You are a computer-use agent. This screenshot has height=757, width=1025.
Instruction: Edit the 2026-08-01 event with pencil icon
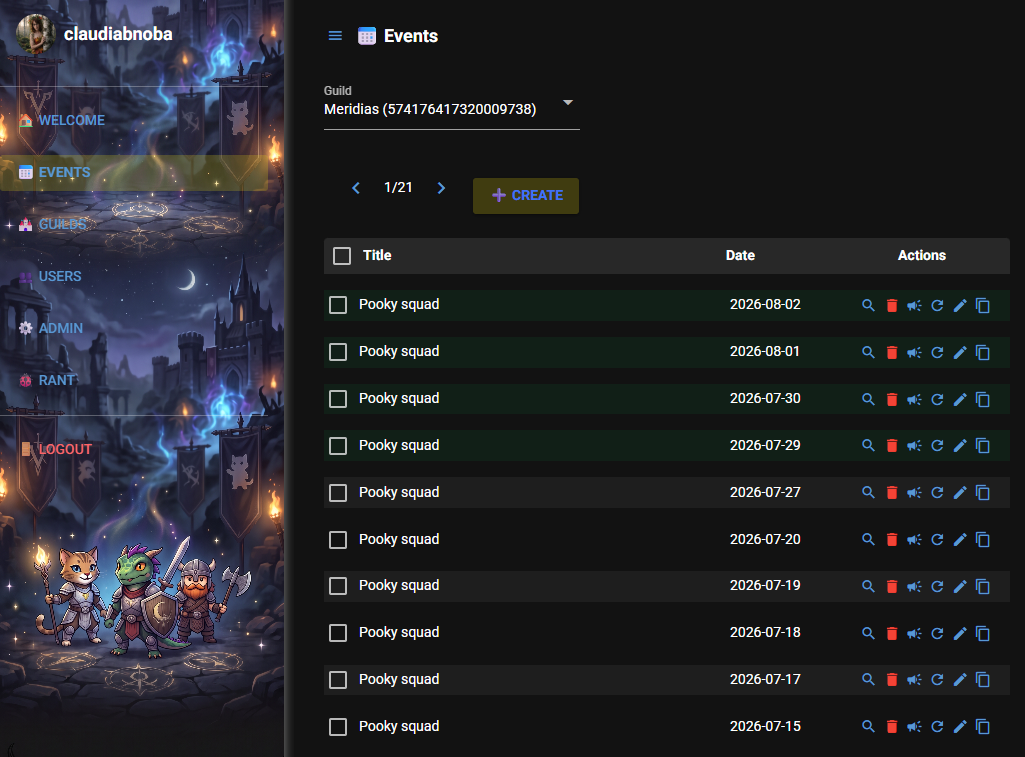(x=960, y=352)
